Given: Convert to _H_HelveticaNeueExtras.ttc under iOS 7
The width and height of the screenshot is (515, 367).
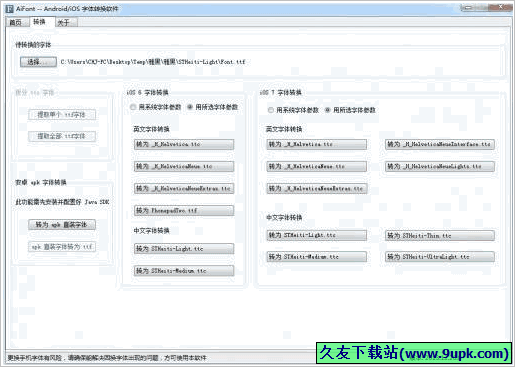Looking at the screenshot, I should coord(317,188).
